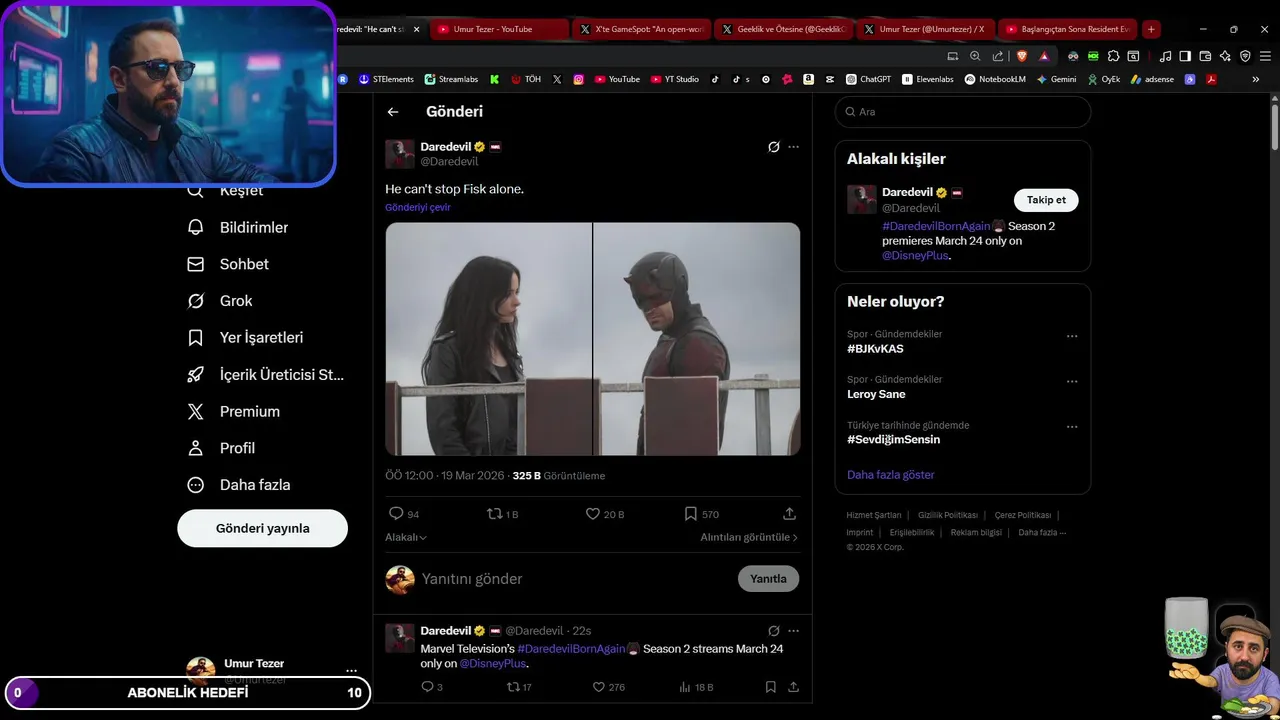Open #SevdiğimSensin trending topic
The width and height of the screenshot is (1280, 720).
(x=893, y=440)
